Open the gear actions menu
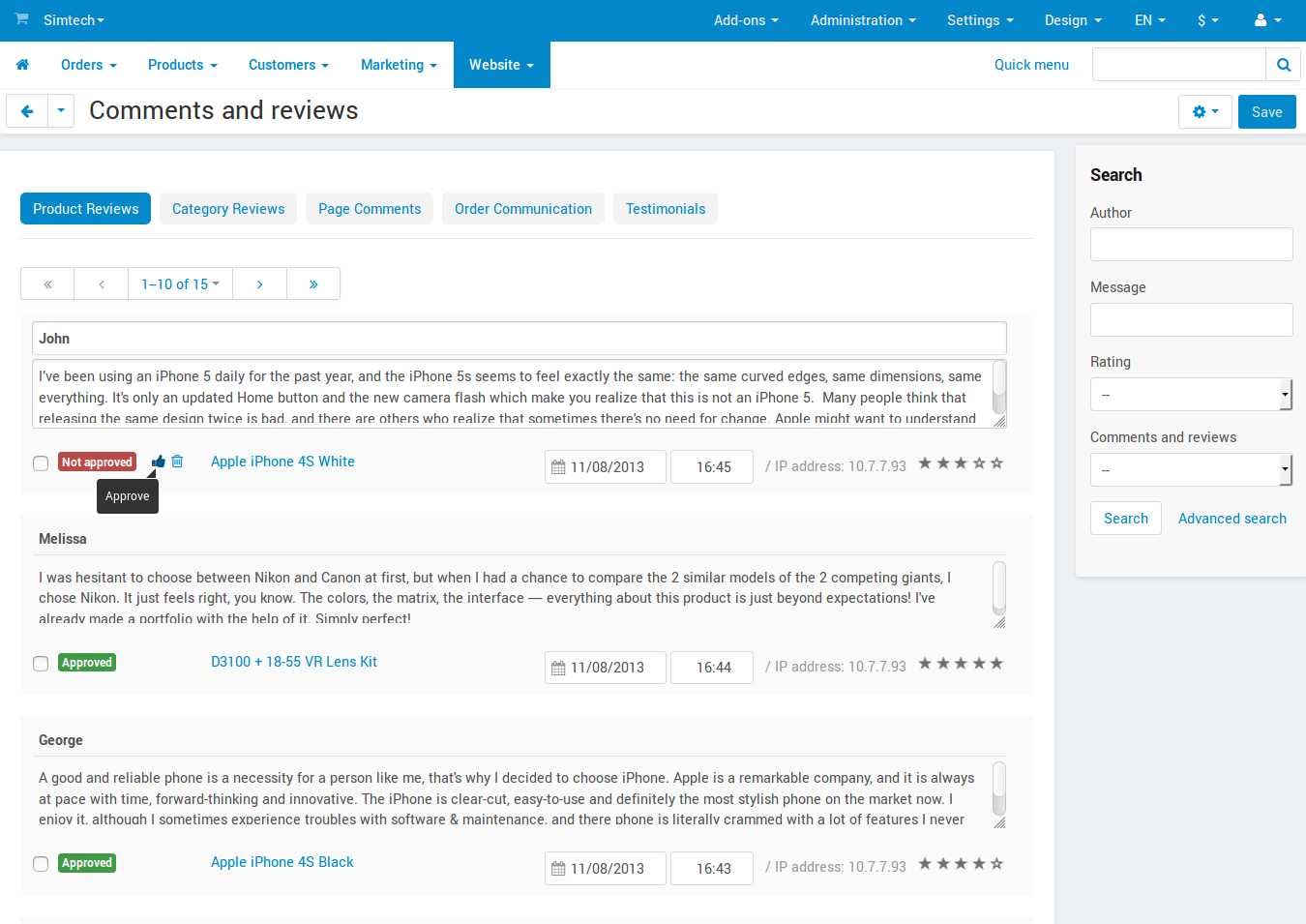This screenshot has height=924, width=1306. (1205, 112)
